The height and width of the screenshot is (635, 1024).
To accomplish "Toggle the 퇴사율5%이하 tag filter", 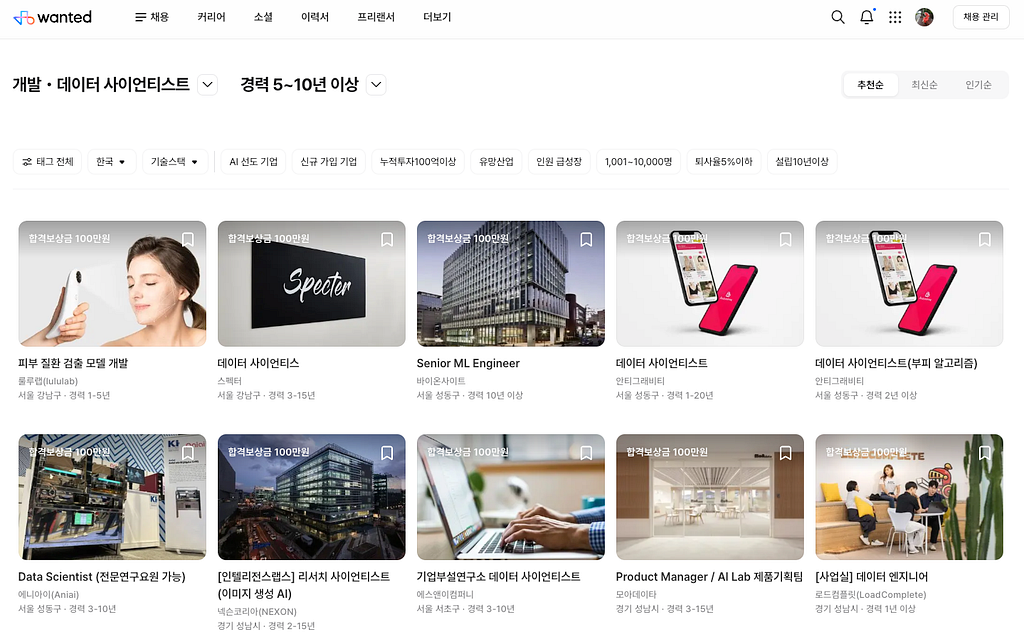I will [724, 161].
